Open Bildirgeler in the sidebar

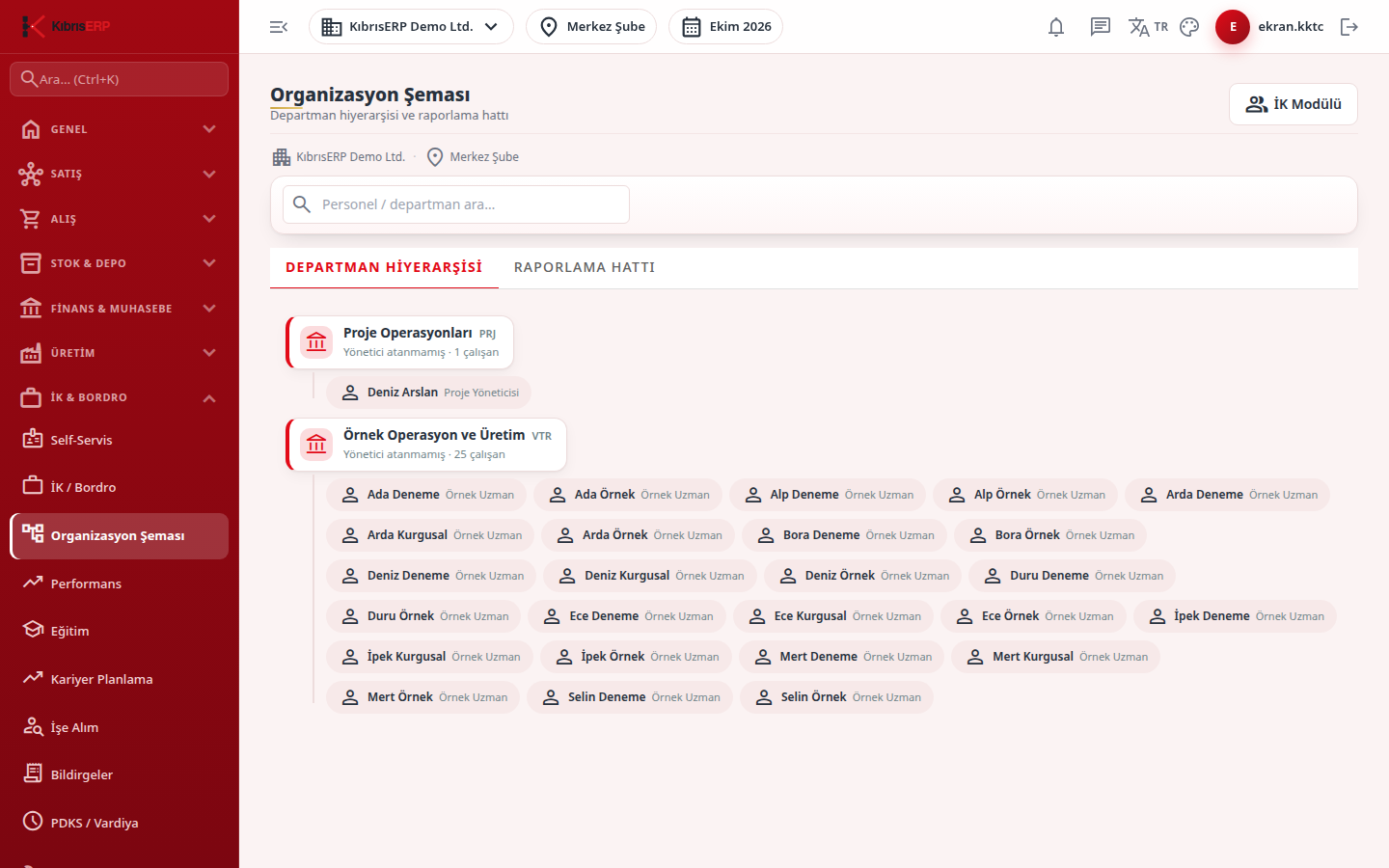pos(120,774)
